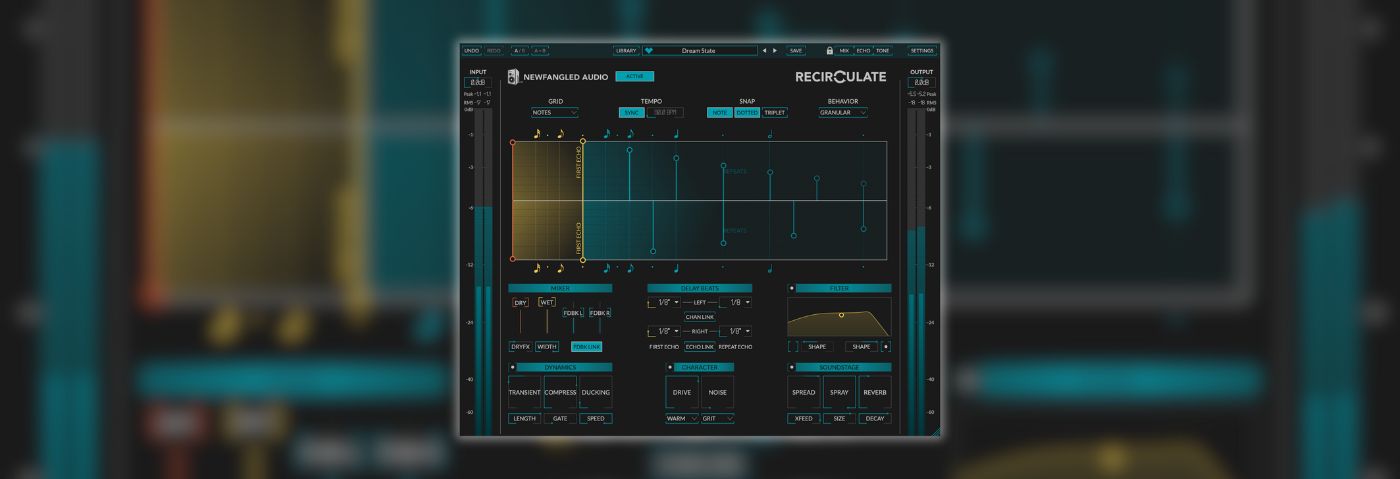Toggle the Character section power dot

pyautogui.click(x=668, y=367)
